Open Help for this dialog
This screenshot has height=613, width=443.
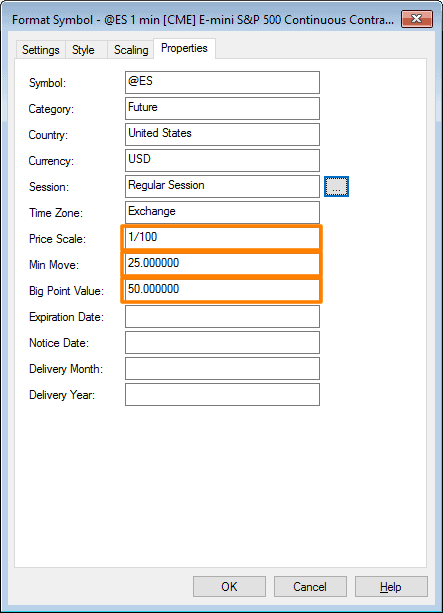[391, 586]
